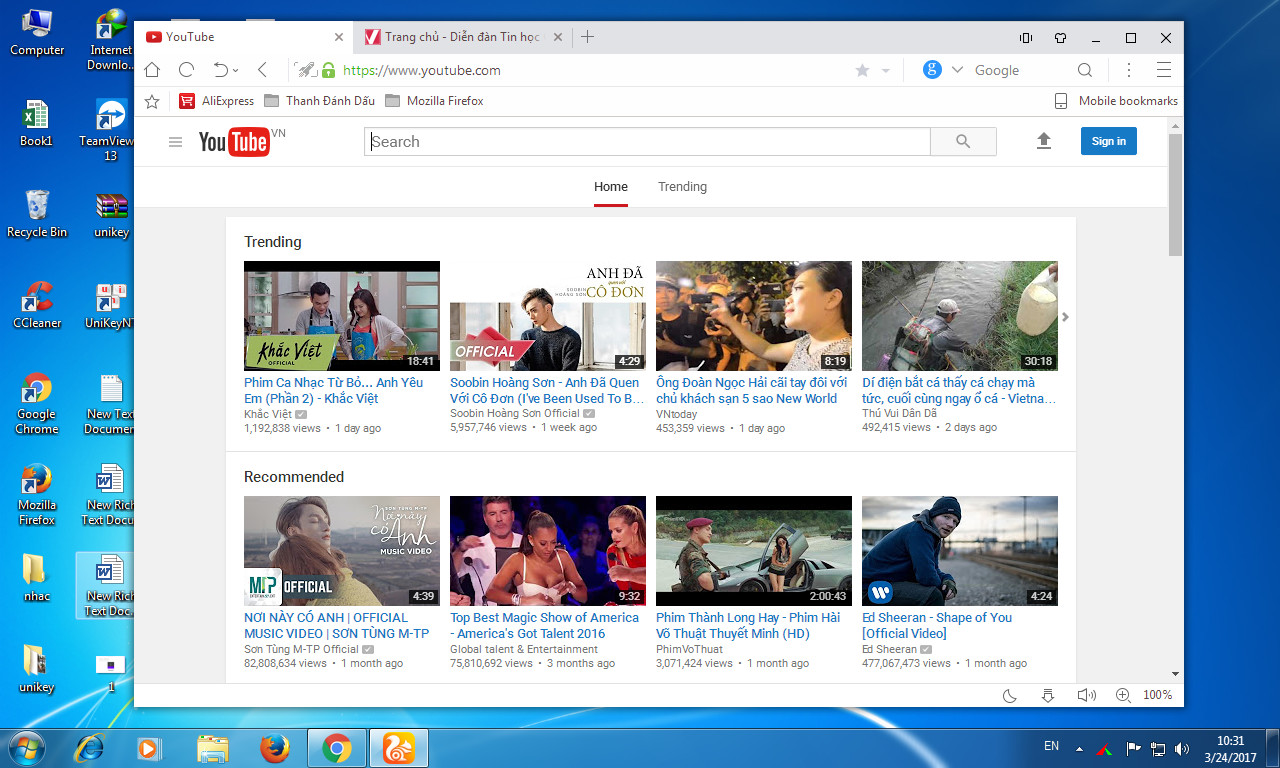Open Firefox from the taskbar
Image resolution: width=1280 pixels, height=768 pixels.
(x=273, y=748)
